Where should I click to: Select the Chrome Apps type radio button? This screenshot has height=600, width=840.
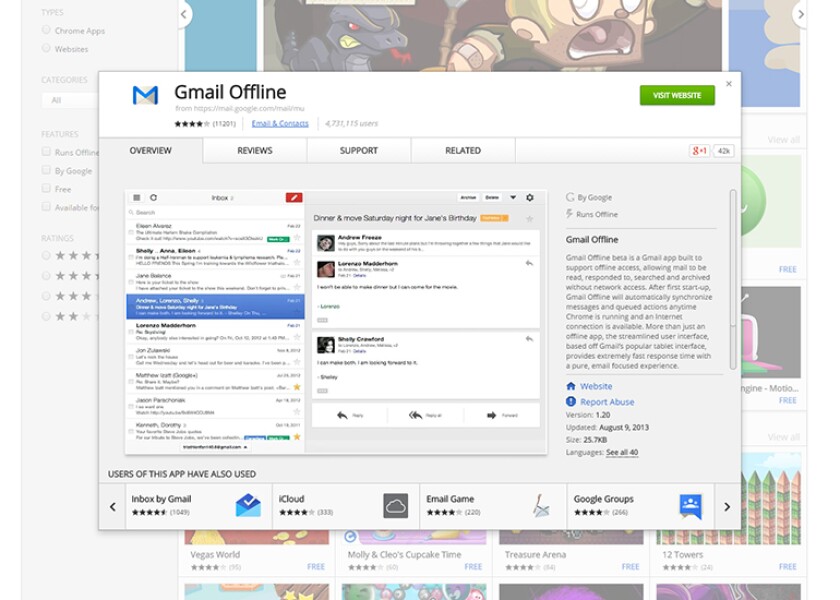click(x=46, y=30)
